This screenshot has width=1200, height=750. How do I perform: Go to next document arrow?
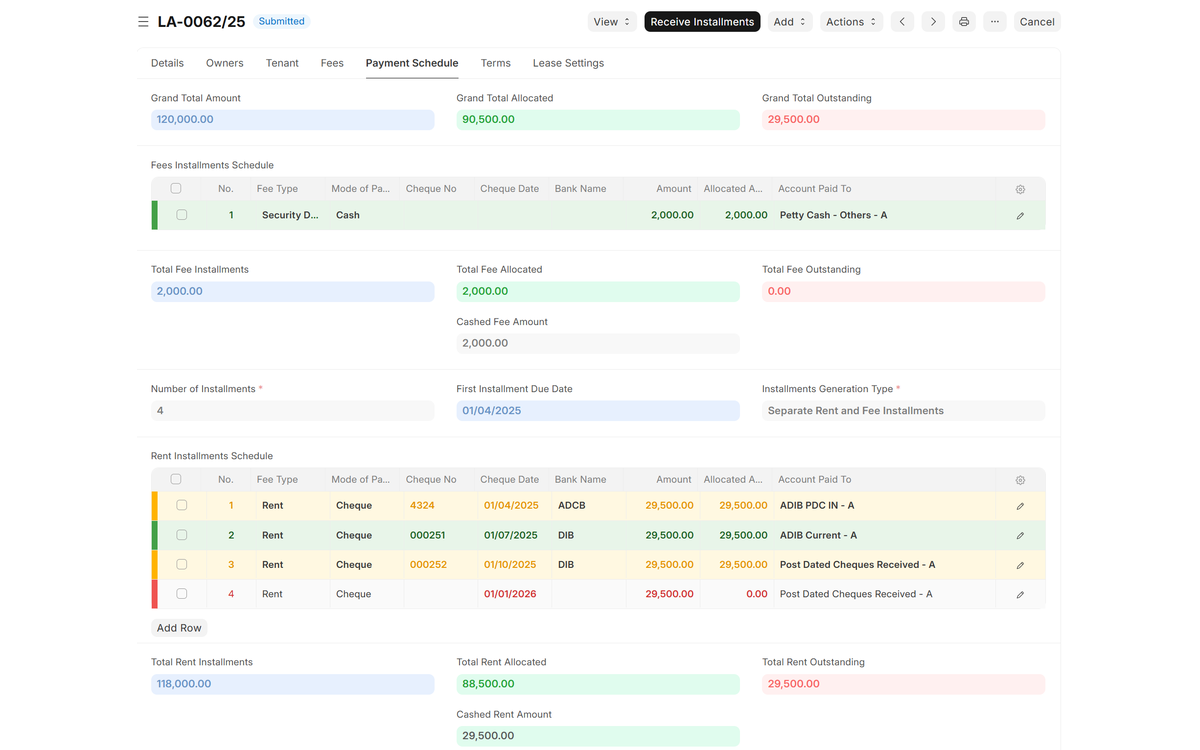coord(933,22)
